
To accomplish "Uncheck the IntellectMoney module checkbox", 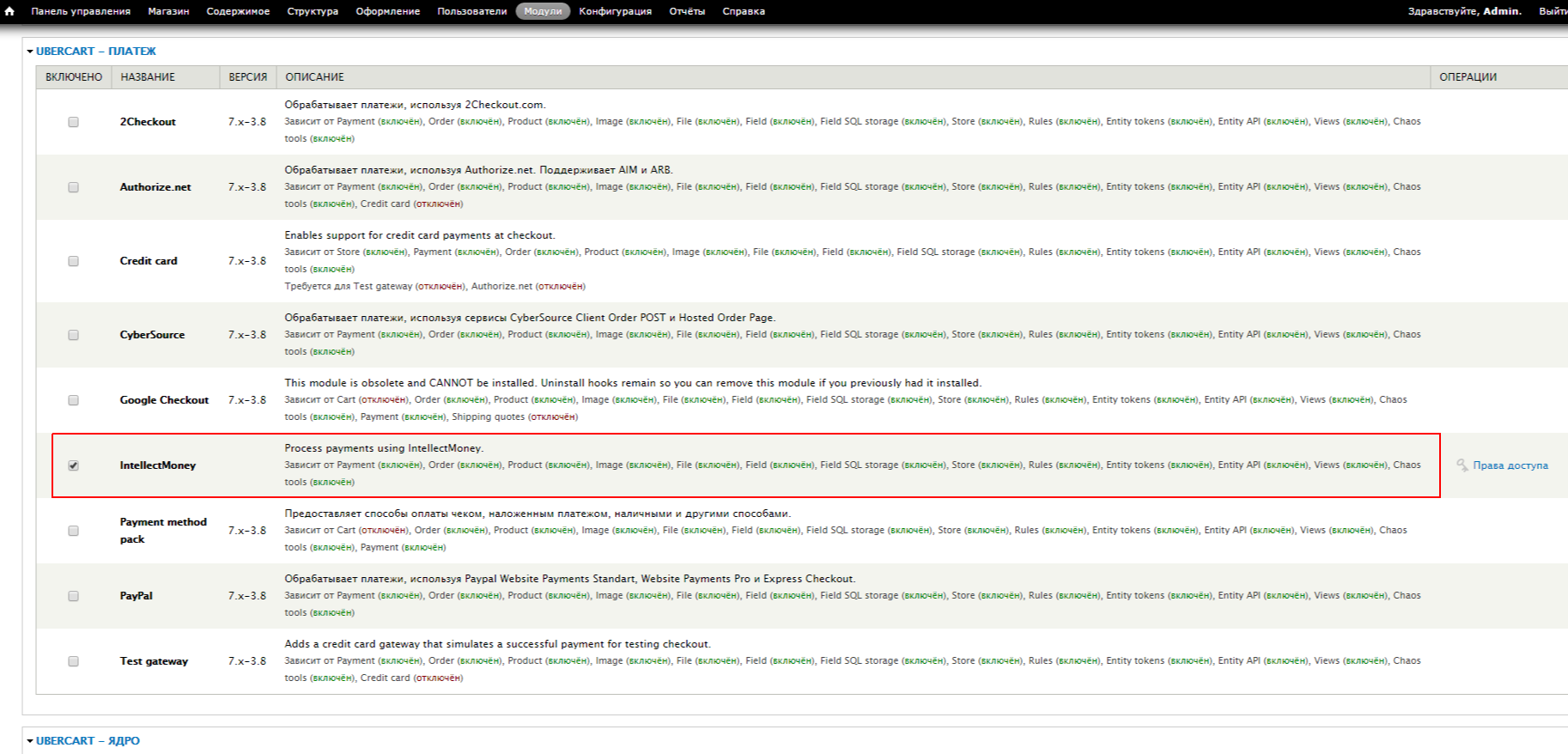I will pos(73,465).
